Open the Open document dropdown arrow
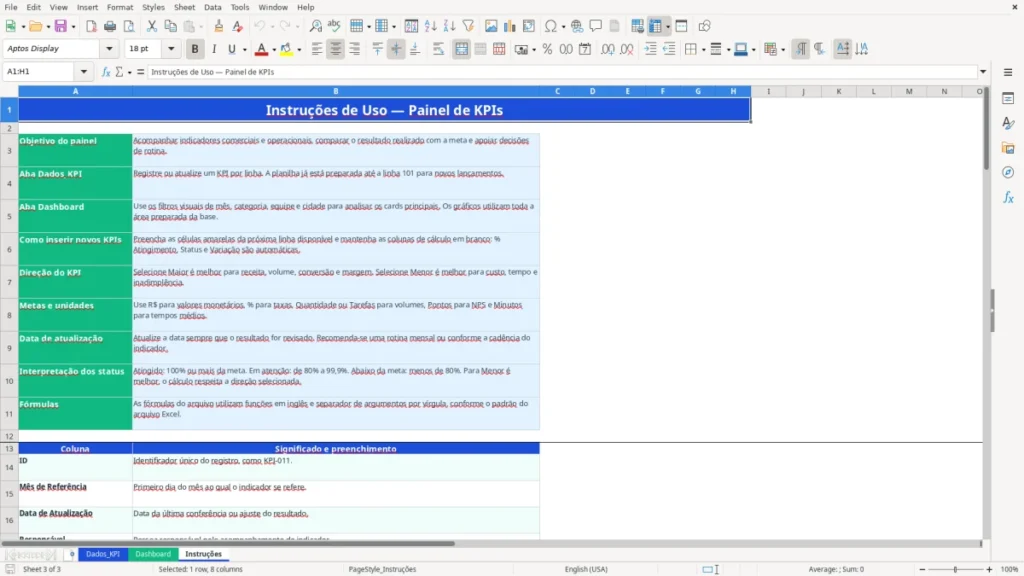Viewport: 1024px width, 576px height. click(x=48, y=27)
